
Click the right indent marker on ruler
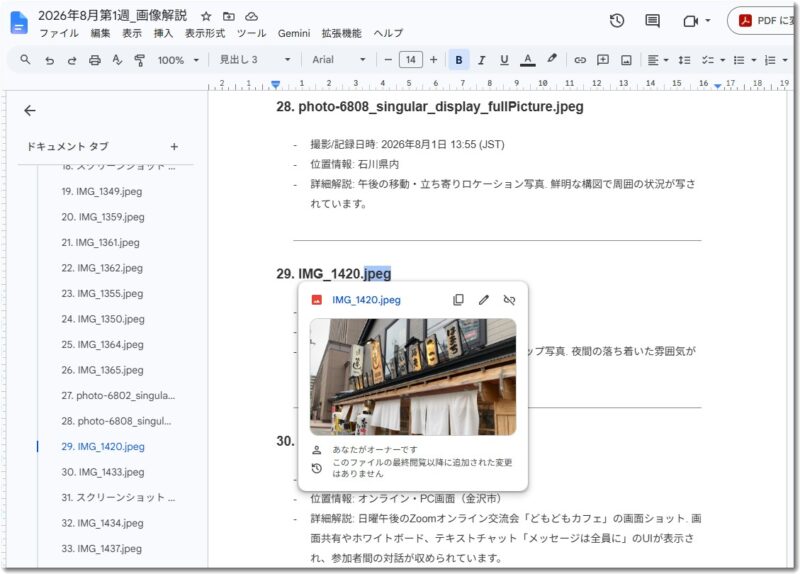pos(718,86)
